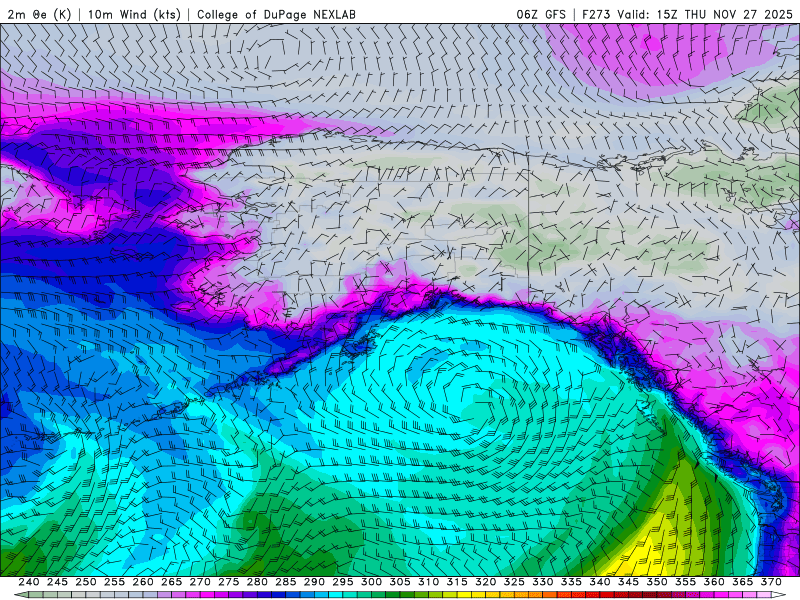Select the 330 scale value
The image size is (800, 600).
click(x=543, y=582)
